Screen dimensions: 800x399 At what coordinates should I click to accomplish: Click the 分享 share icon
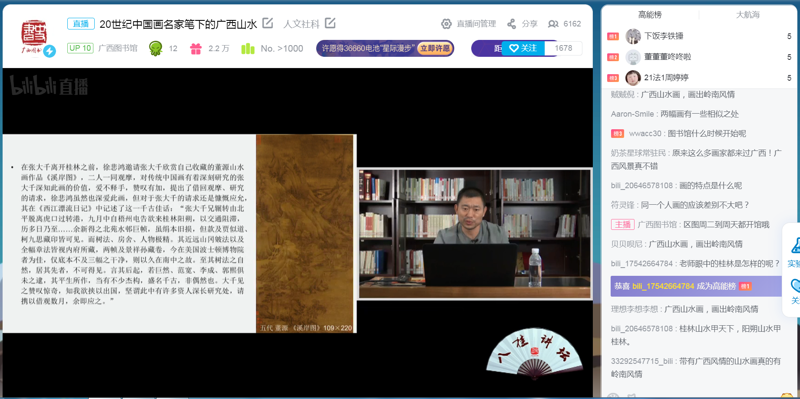(511, 24)
